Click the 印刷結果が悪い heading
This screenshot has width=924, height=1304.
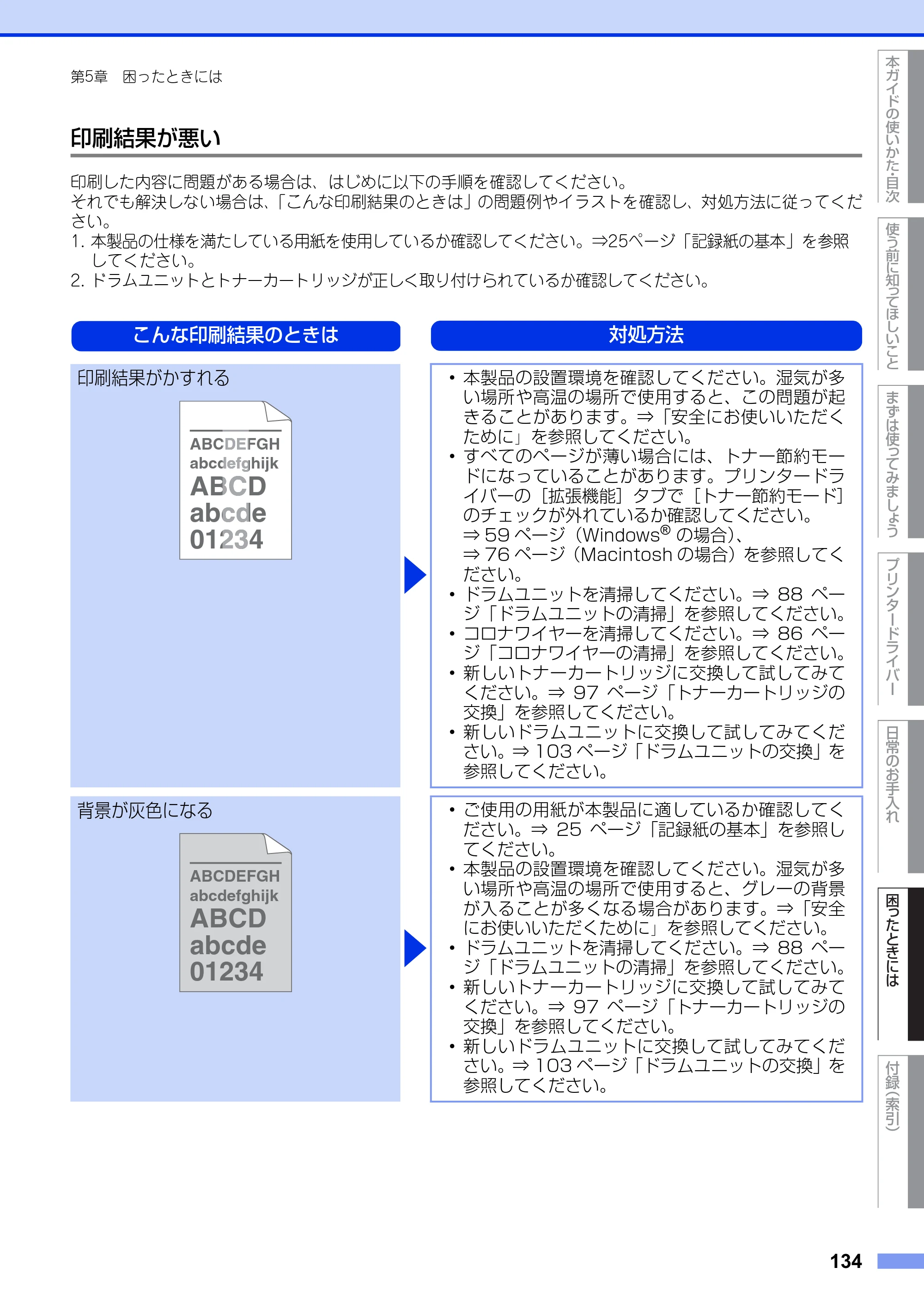pos(146,138)
